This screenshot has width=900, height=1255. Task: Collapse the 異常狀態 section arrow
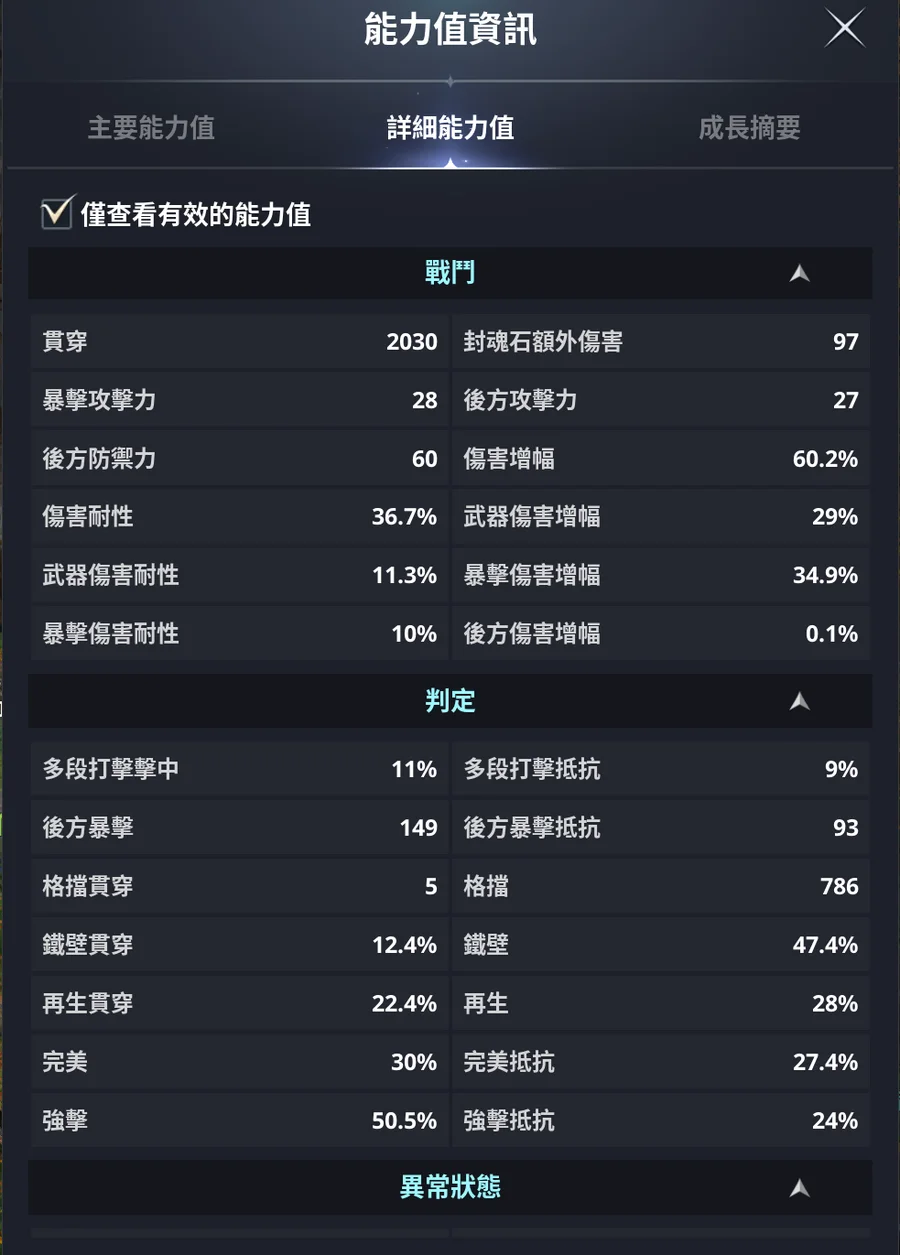799,1188
